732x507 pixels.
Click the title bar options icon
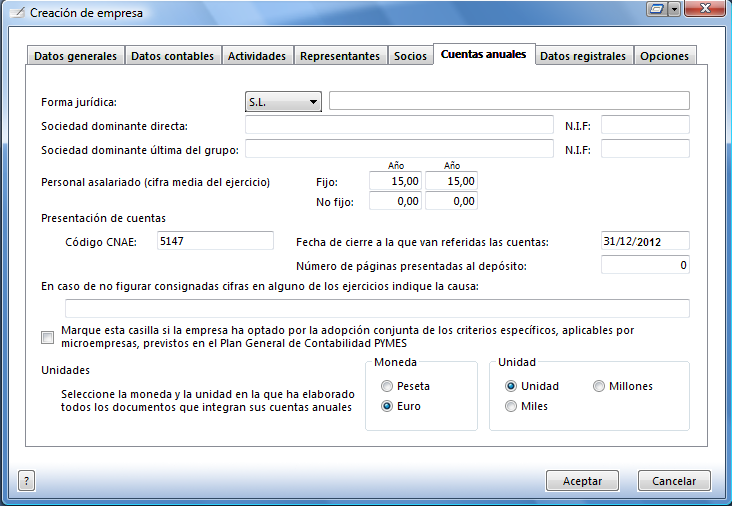click(x=657, y=10)
